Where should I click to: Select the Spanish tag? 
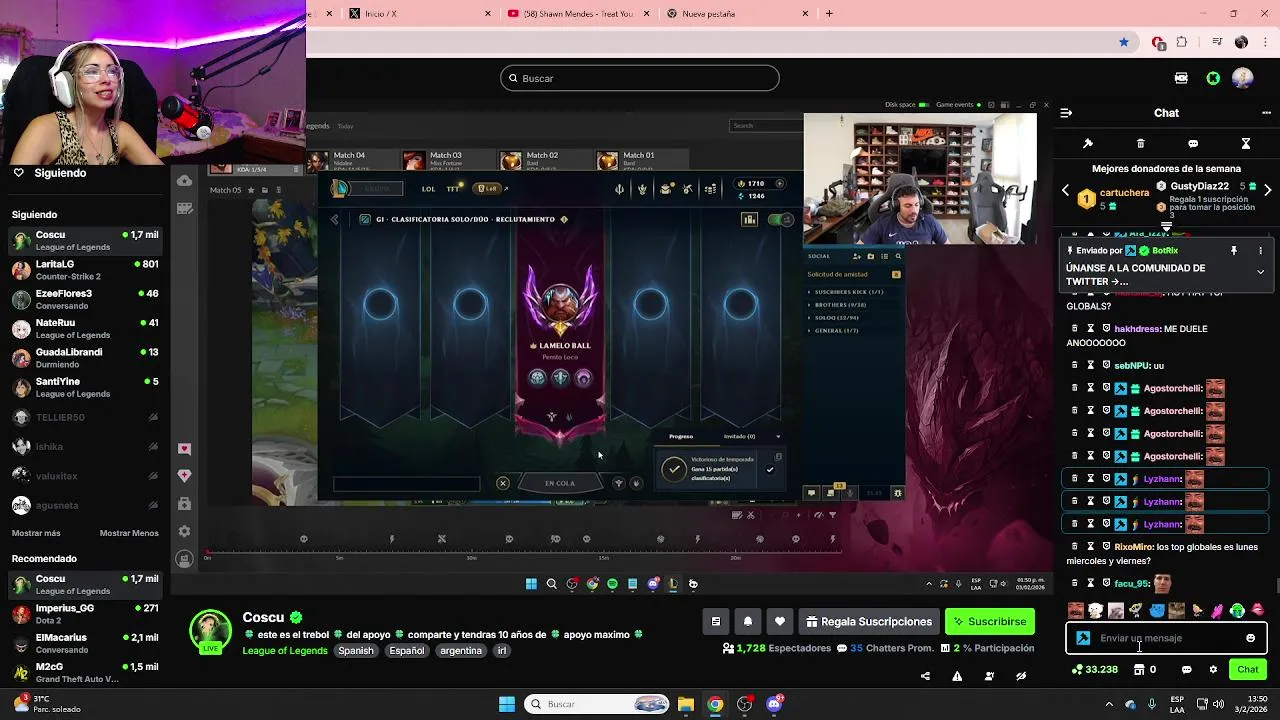(355, 651)
